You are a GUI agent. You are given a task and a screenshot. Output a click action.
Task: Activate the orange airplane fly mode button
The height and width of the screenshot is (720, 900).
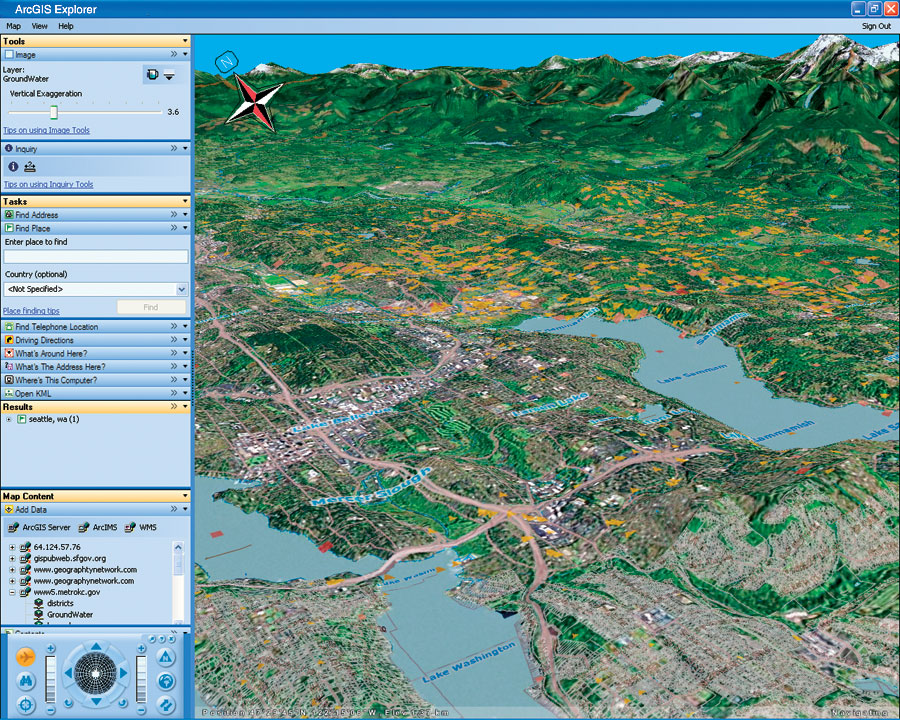tap(25, 657)
